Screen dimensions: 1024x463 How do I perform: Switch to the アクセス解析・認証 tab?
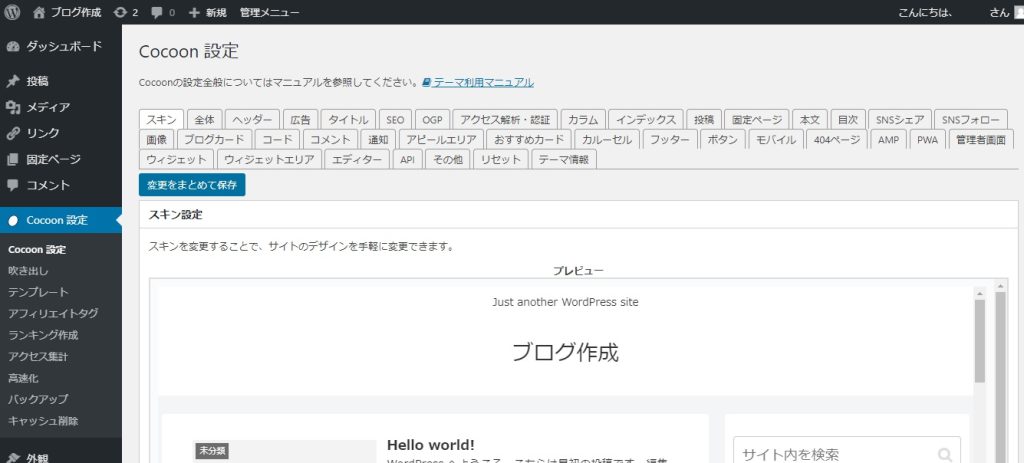[505, 120]
